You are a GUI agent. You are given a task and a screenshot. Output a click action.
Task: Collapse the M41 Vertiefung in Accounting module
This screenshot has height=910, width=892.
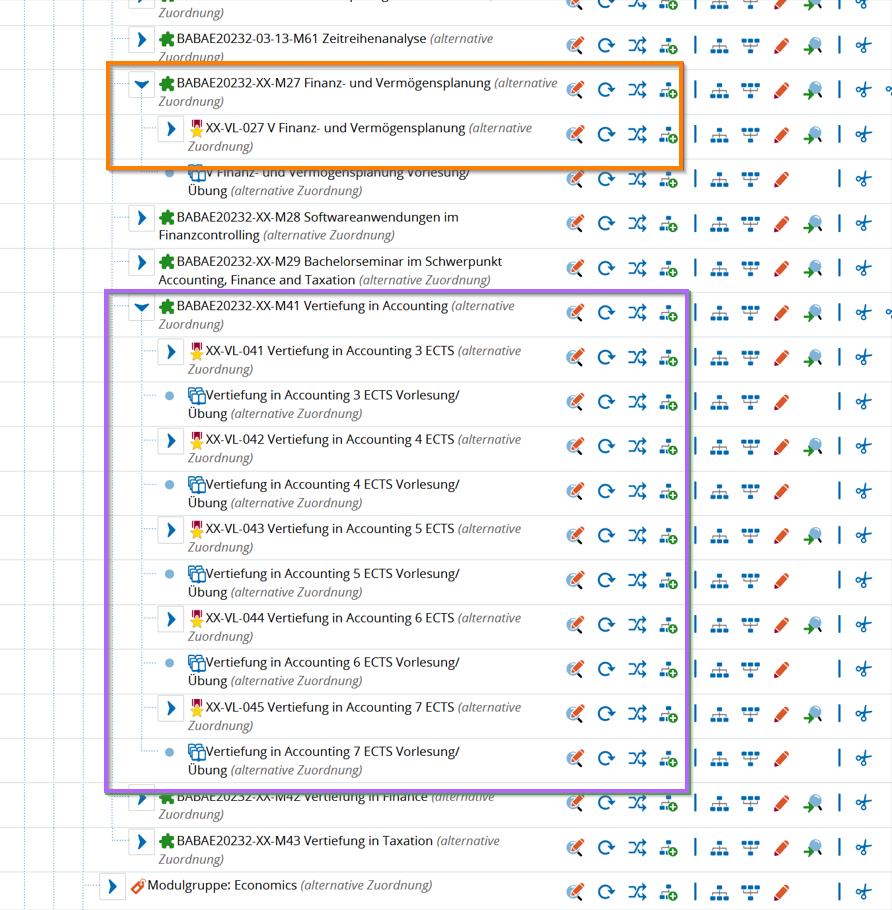coord(142,308)
